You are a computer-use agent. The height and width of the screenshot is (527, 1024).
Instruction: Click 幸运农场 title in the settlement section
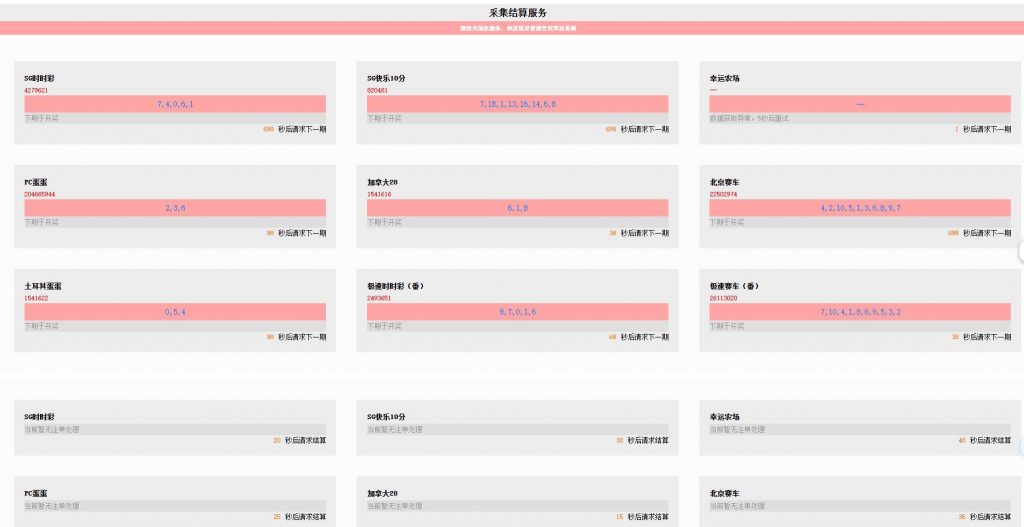[x=725, y=416]
